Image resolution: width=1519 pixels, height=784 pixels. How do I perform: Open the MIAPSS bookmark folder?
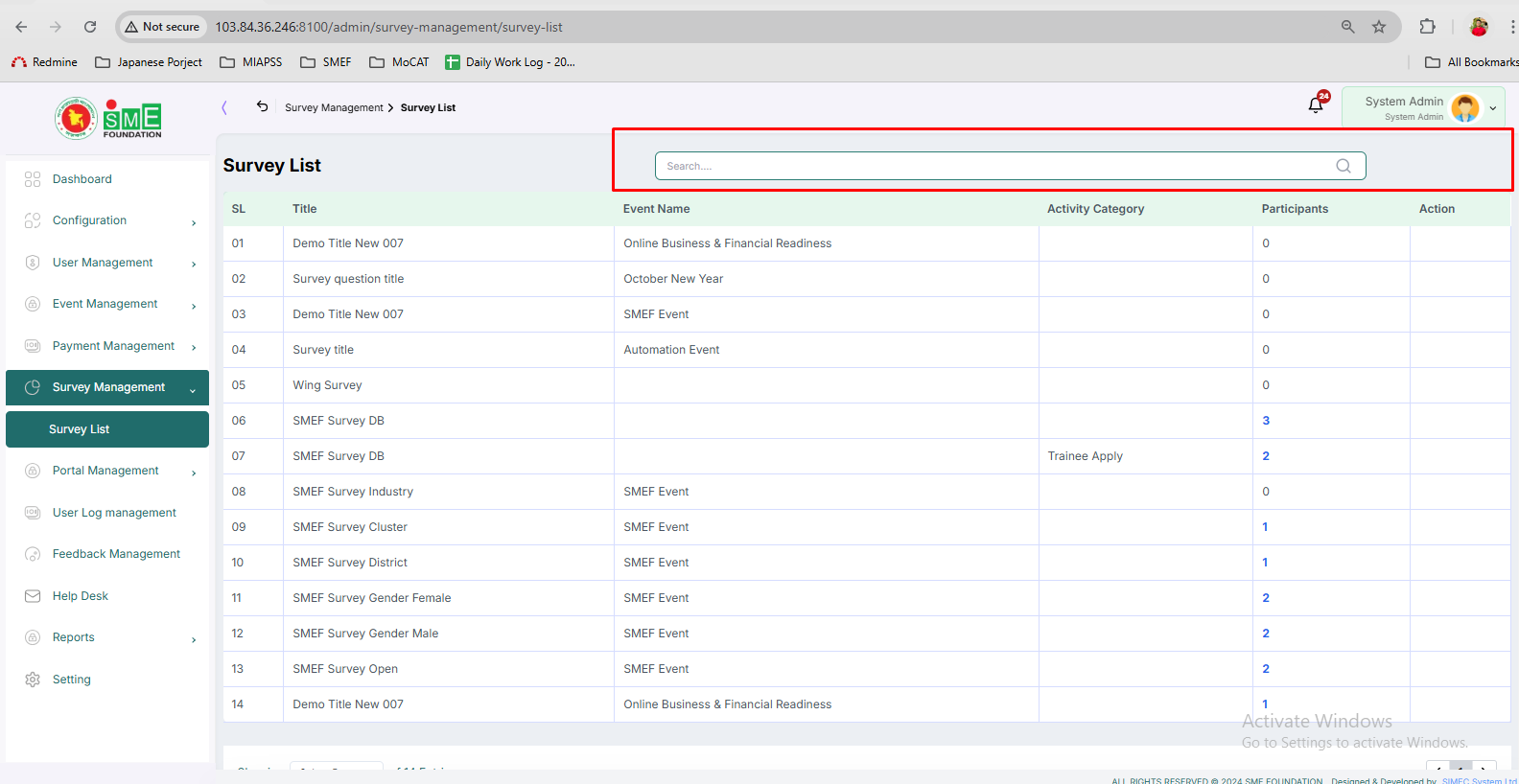(251, 62)
